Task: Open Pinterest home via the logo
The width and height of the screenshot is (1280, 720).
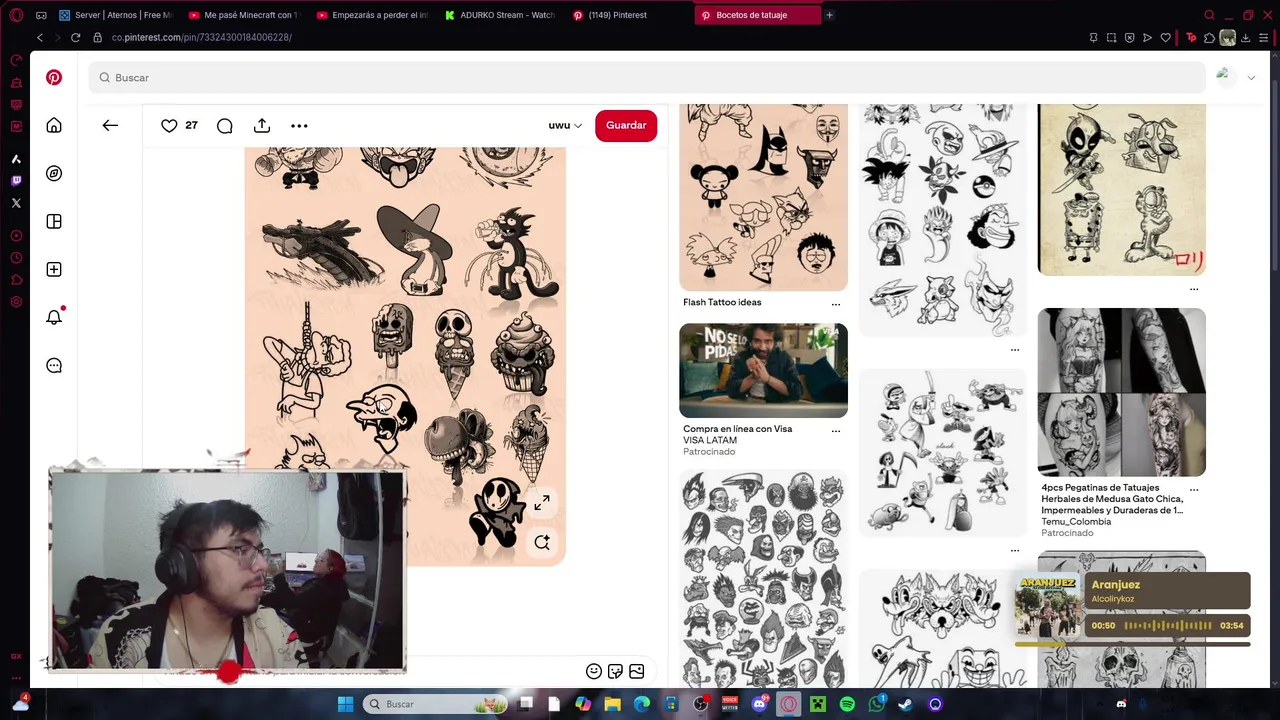Action: 54,77
